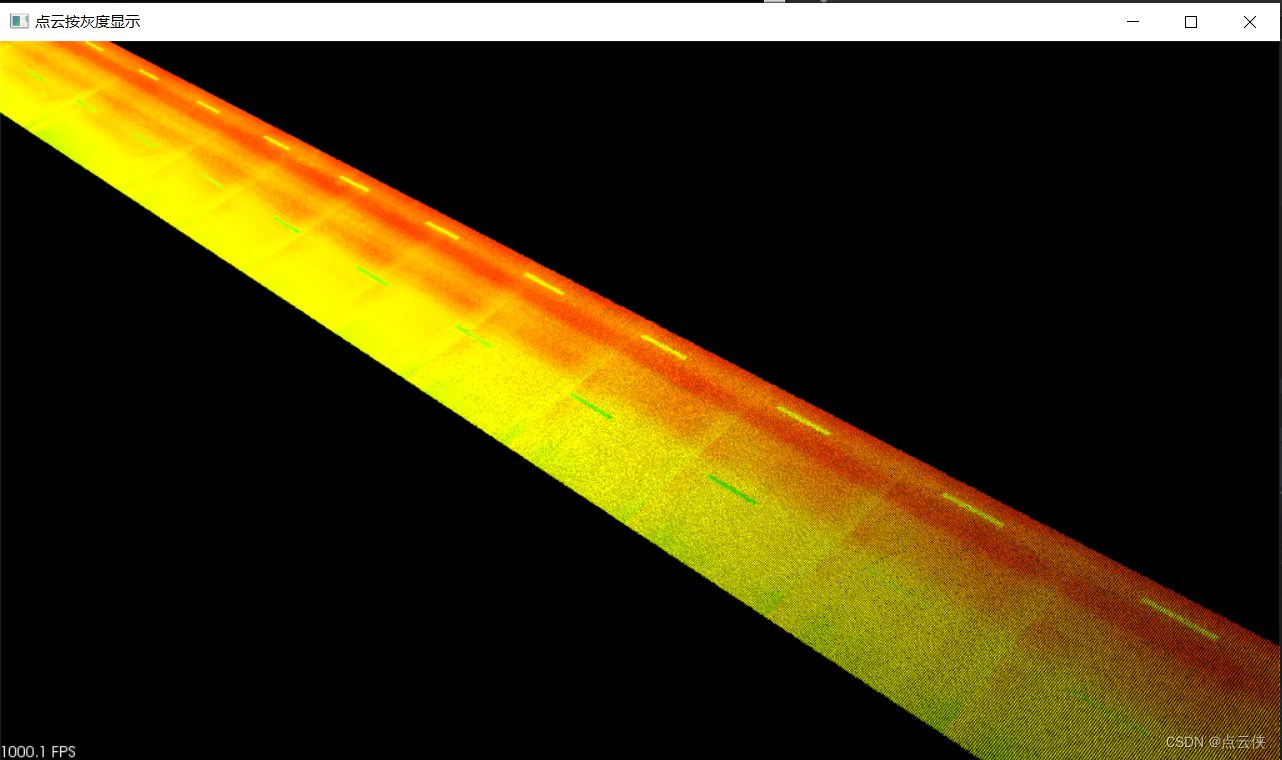Minimize the point cloud display window

click(x=1131, y=21)
